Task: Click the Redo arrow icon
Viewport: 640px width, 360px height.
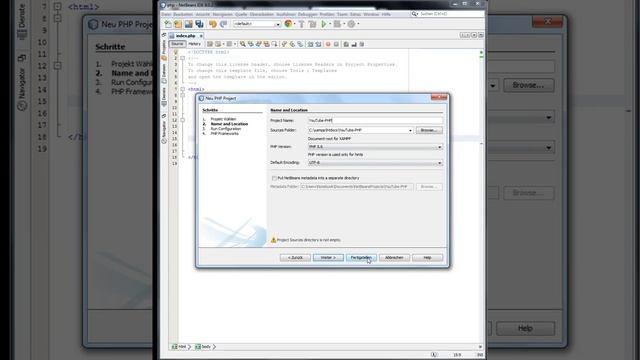Action: pos(223,24)
